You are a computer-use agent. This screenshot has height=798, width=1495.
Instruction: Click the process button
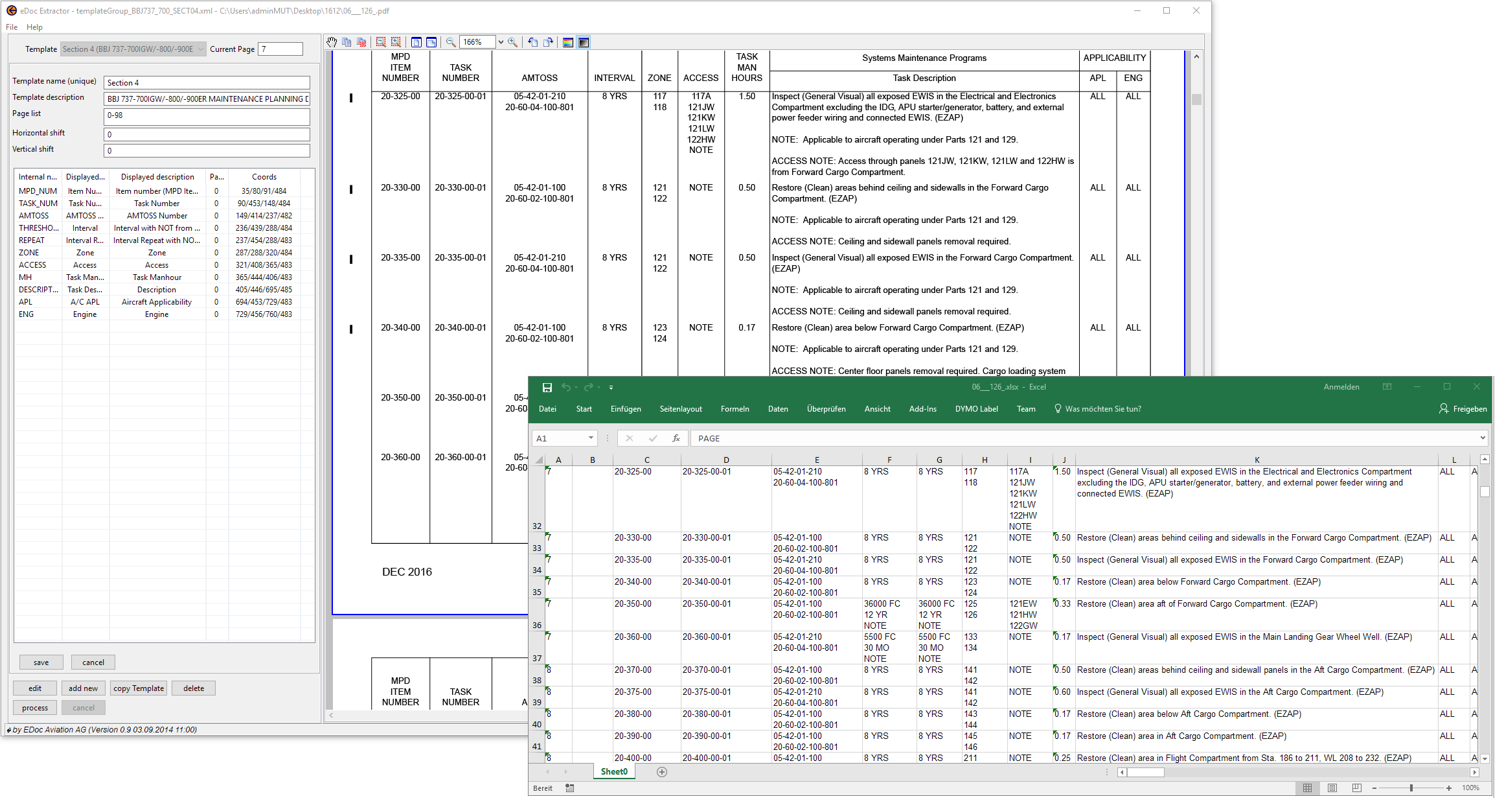click(x=35, y=707)
